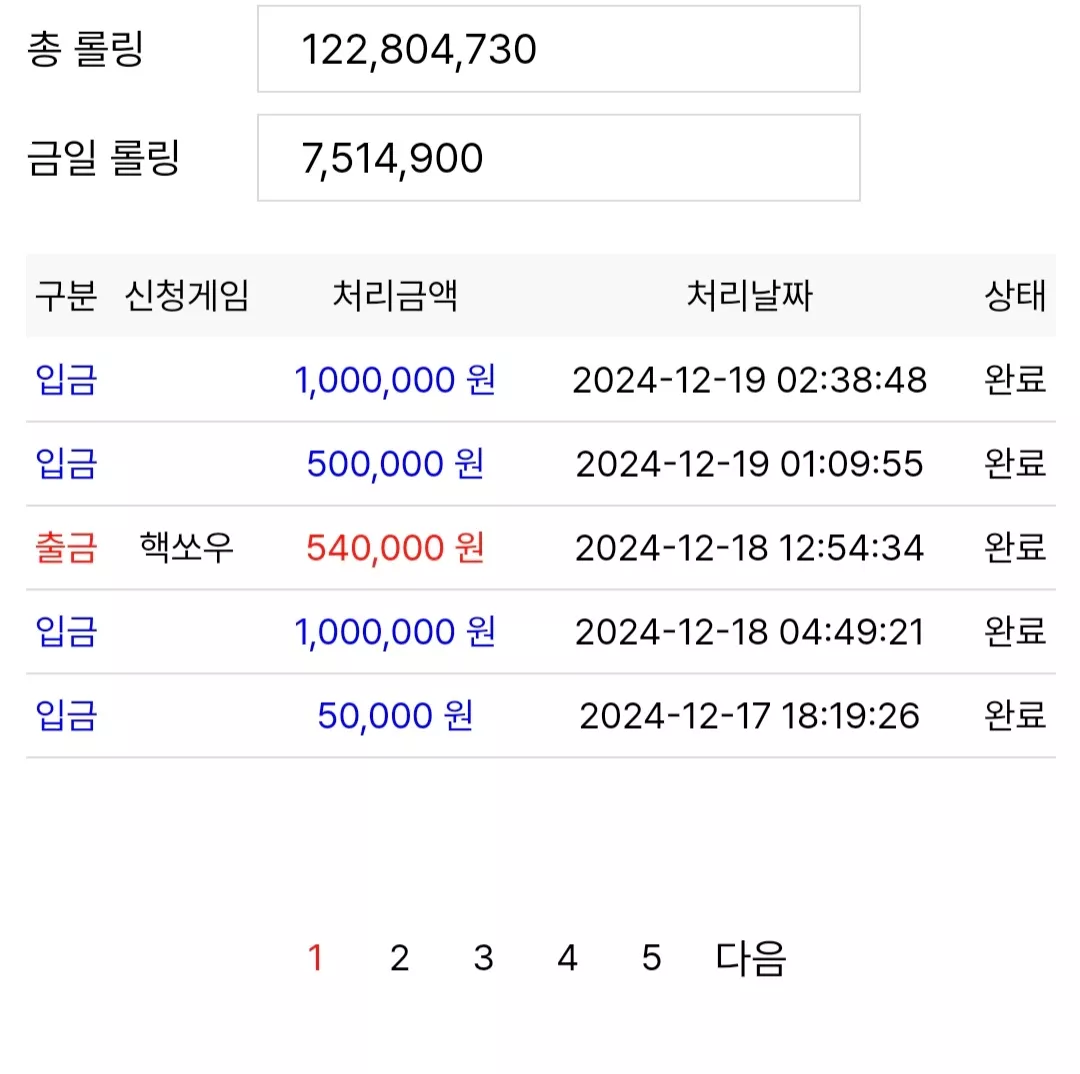Select the 50,000 원 deposit amount
This screenshot has height=1074, width=1080.
[x=395, y=715]
